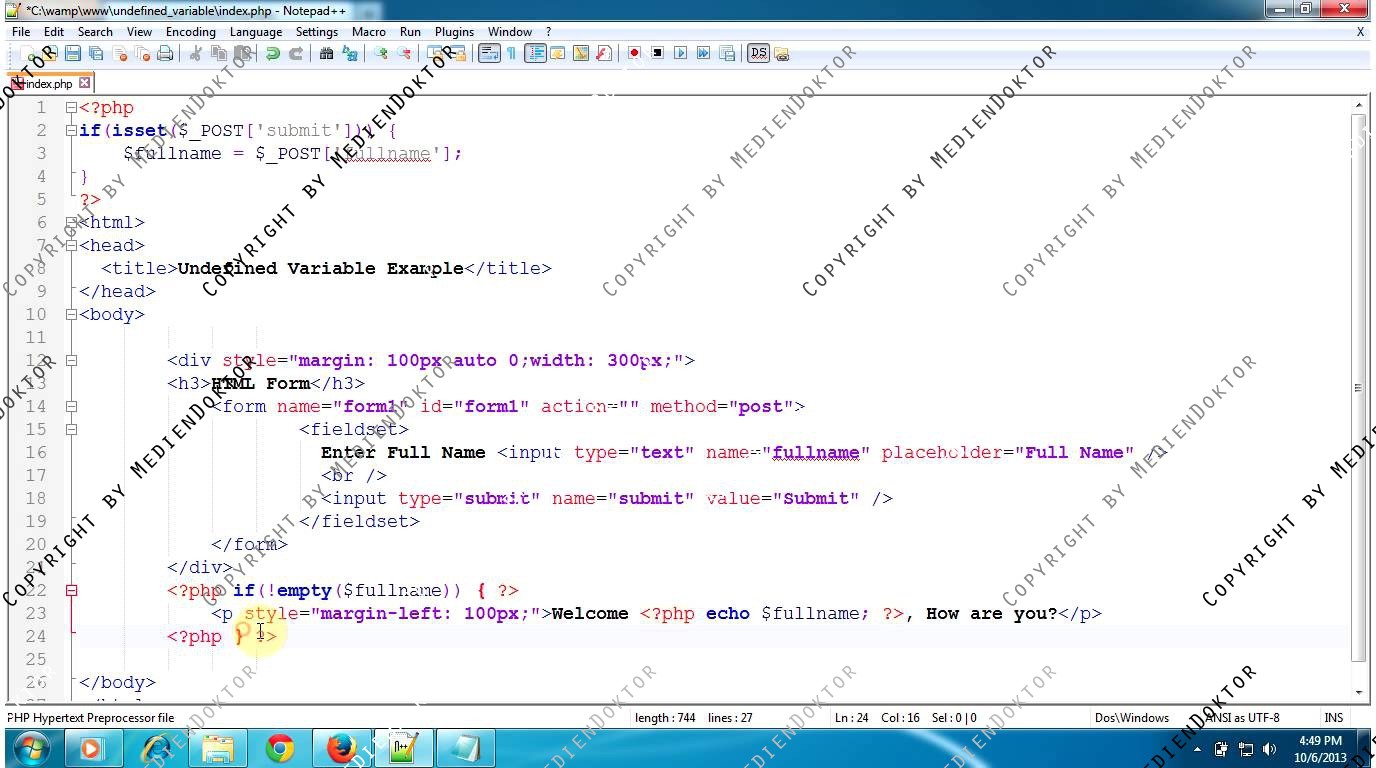
Task: Open the Macro menu
Action: (x=368, y=31)
